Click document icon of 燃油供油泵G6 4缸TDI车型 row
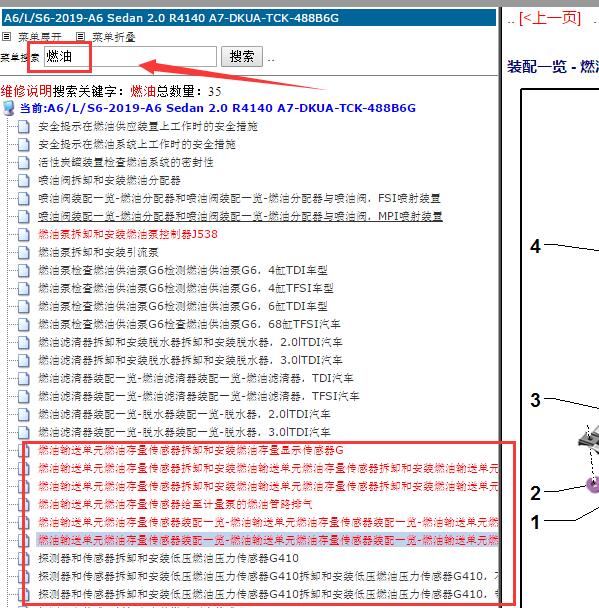 point(24,270)
